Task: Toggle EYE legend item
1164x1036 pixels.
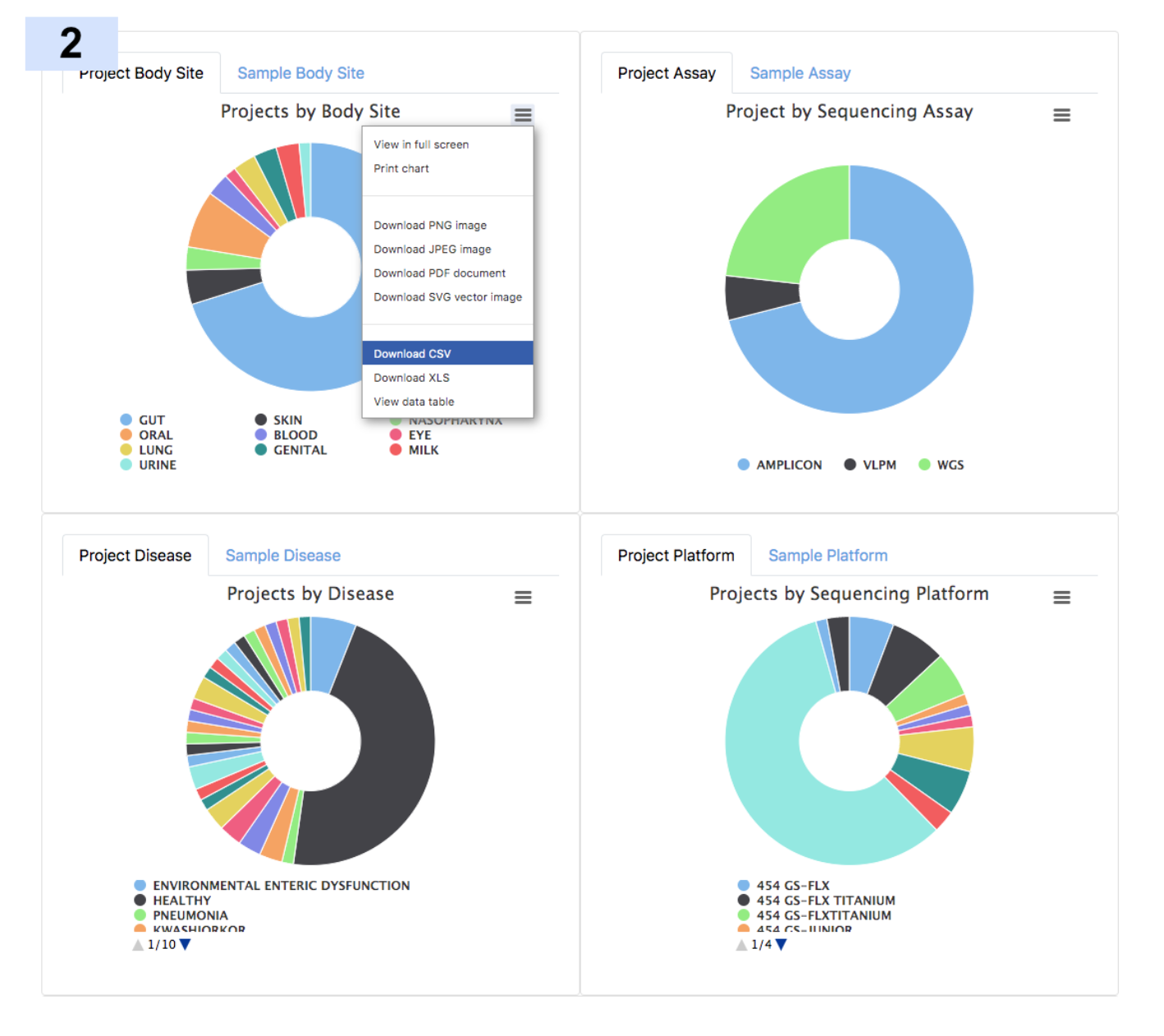Action: [x=410, y=434]
